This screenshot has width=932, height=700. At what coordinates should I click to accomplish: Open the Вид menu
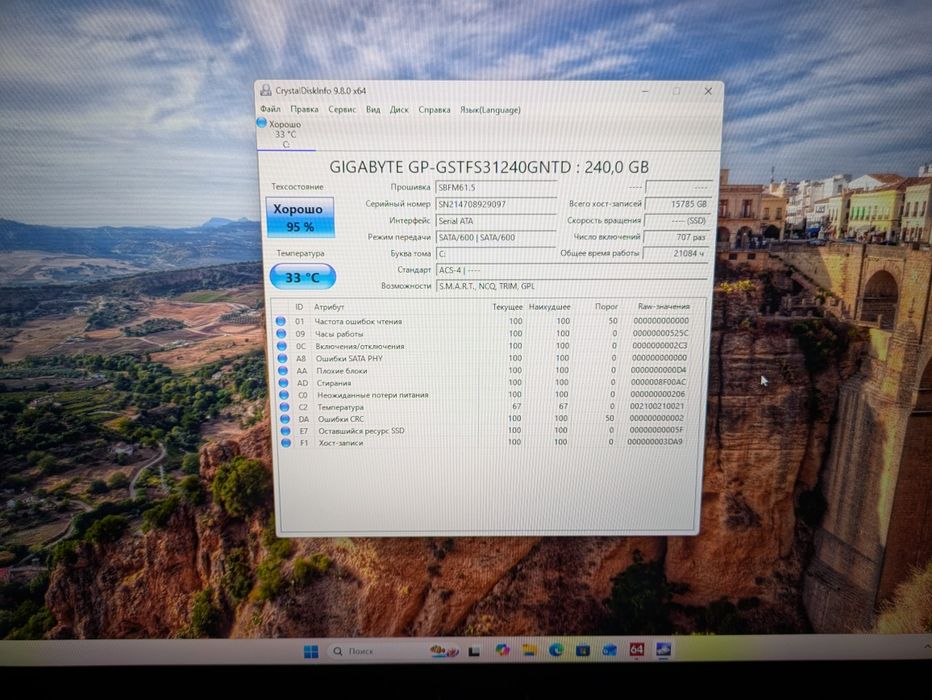373,109
